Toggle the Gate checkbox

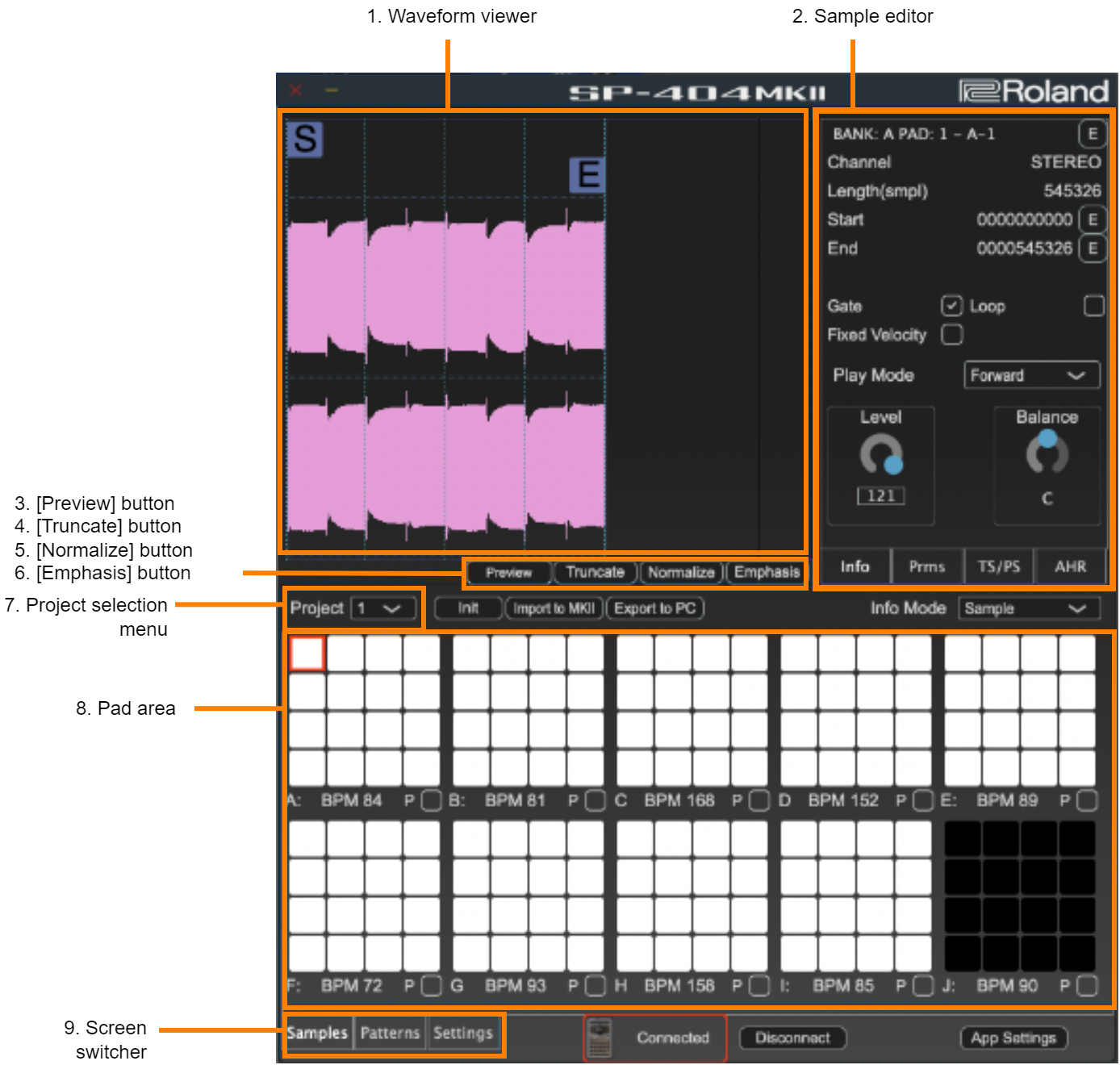(952, 306)
